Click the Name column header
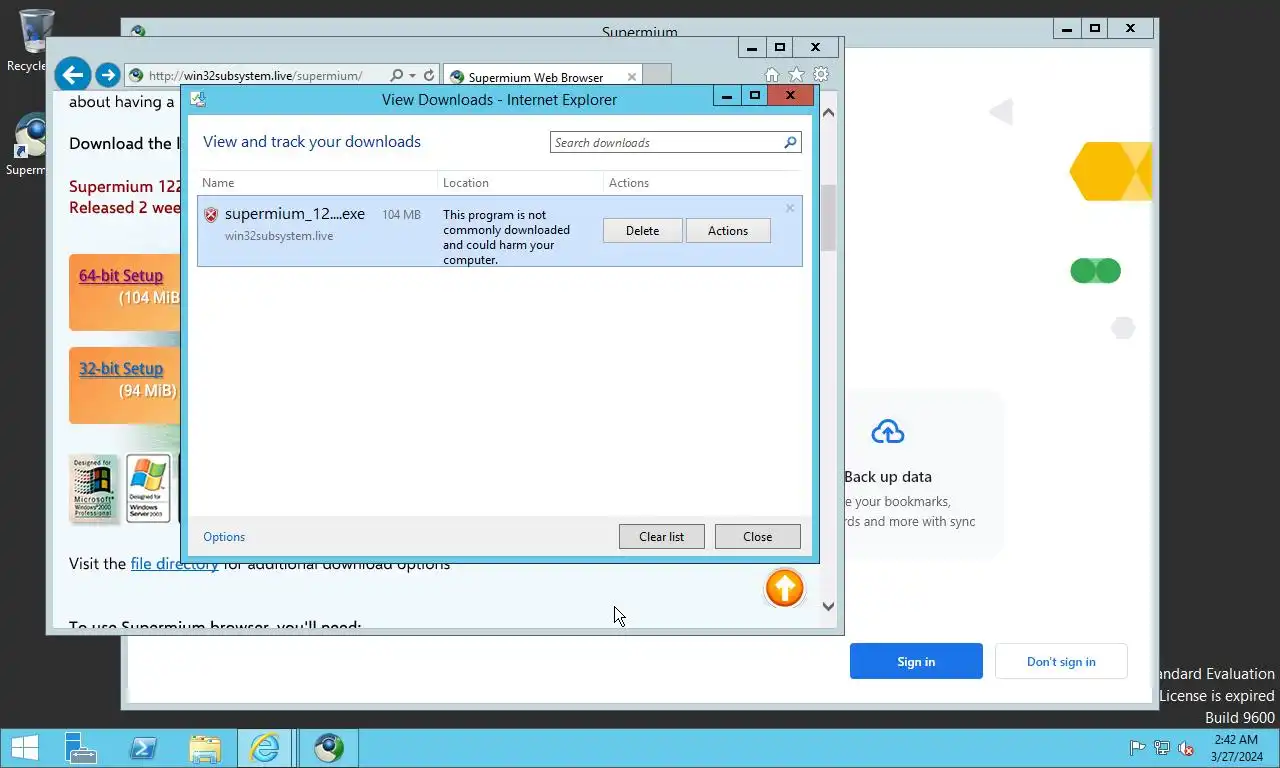 (x=218, y=183)
